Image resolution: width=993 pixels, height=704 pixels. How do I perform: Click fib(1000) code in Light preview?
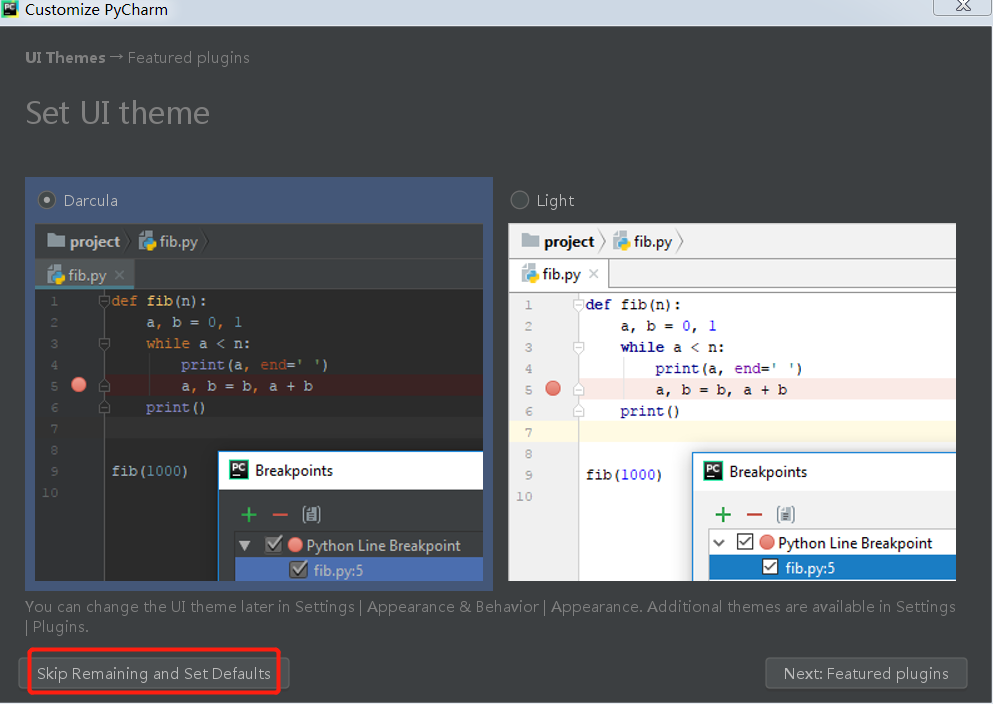(624, 475)
